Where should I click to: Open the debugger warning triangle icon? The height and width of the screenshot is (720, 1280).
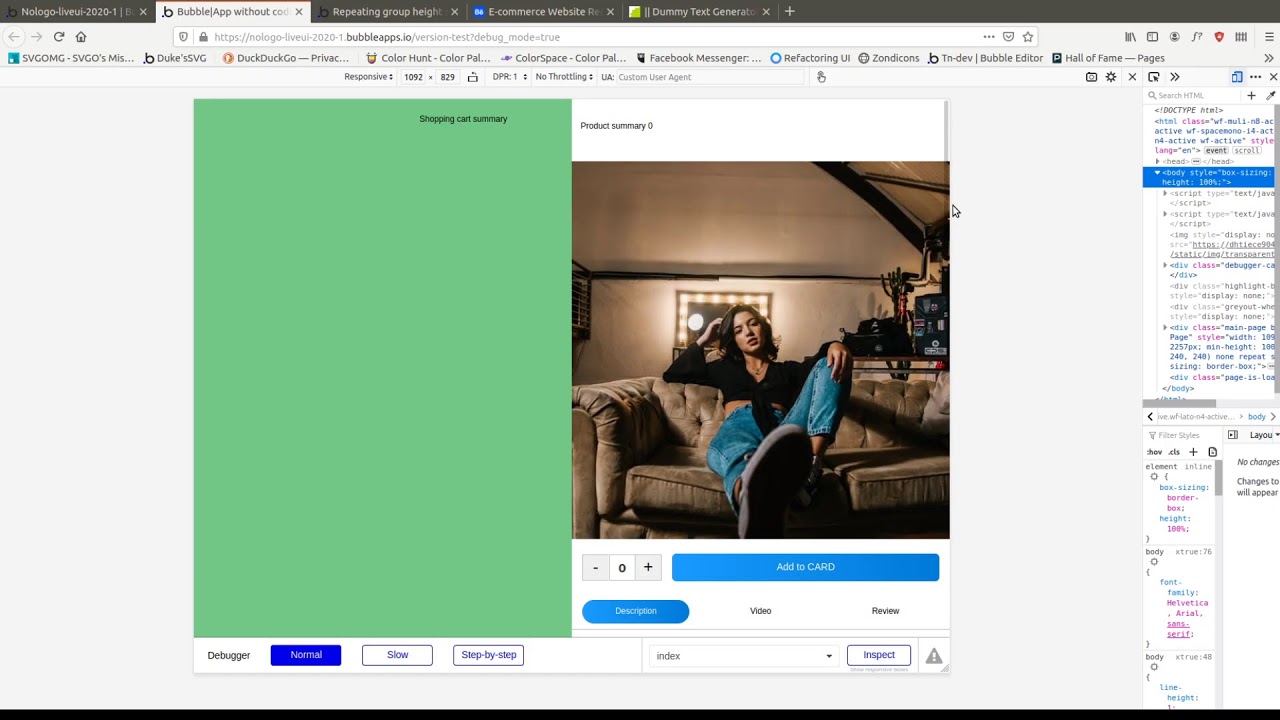pyautogui.click(x=933, y=656)
